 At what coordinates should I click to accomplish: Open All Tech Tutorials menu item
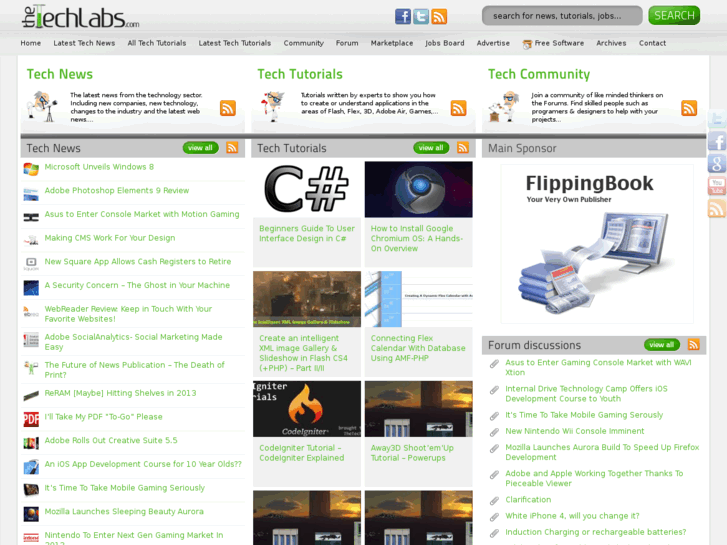pyautogui.click(x=157, y=43)
